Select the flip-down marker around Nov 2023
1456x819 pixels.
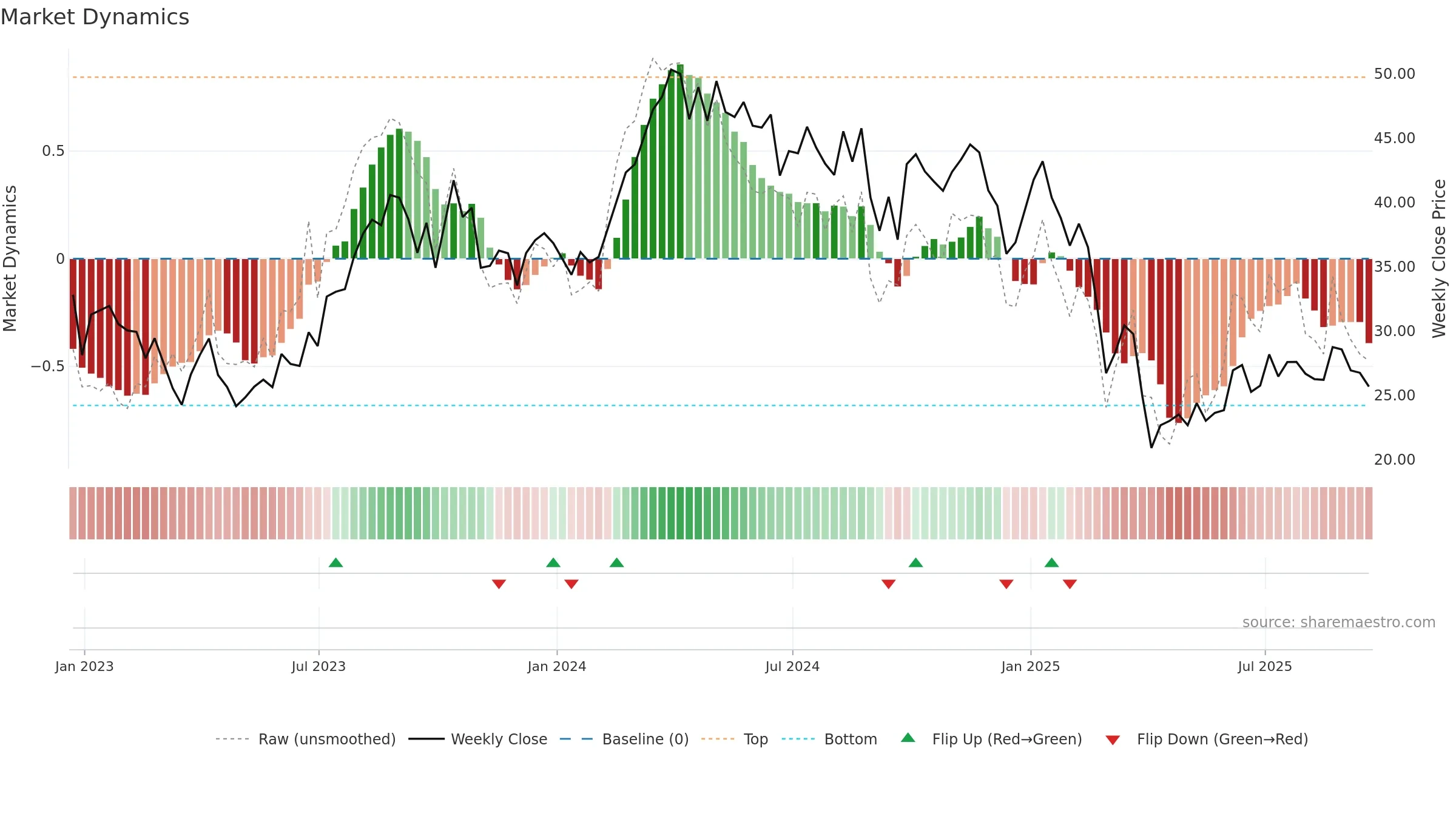click(499, 584)
